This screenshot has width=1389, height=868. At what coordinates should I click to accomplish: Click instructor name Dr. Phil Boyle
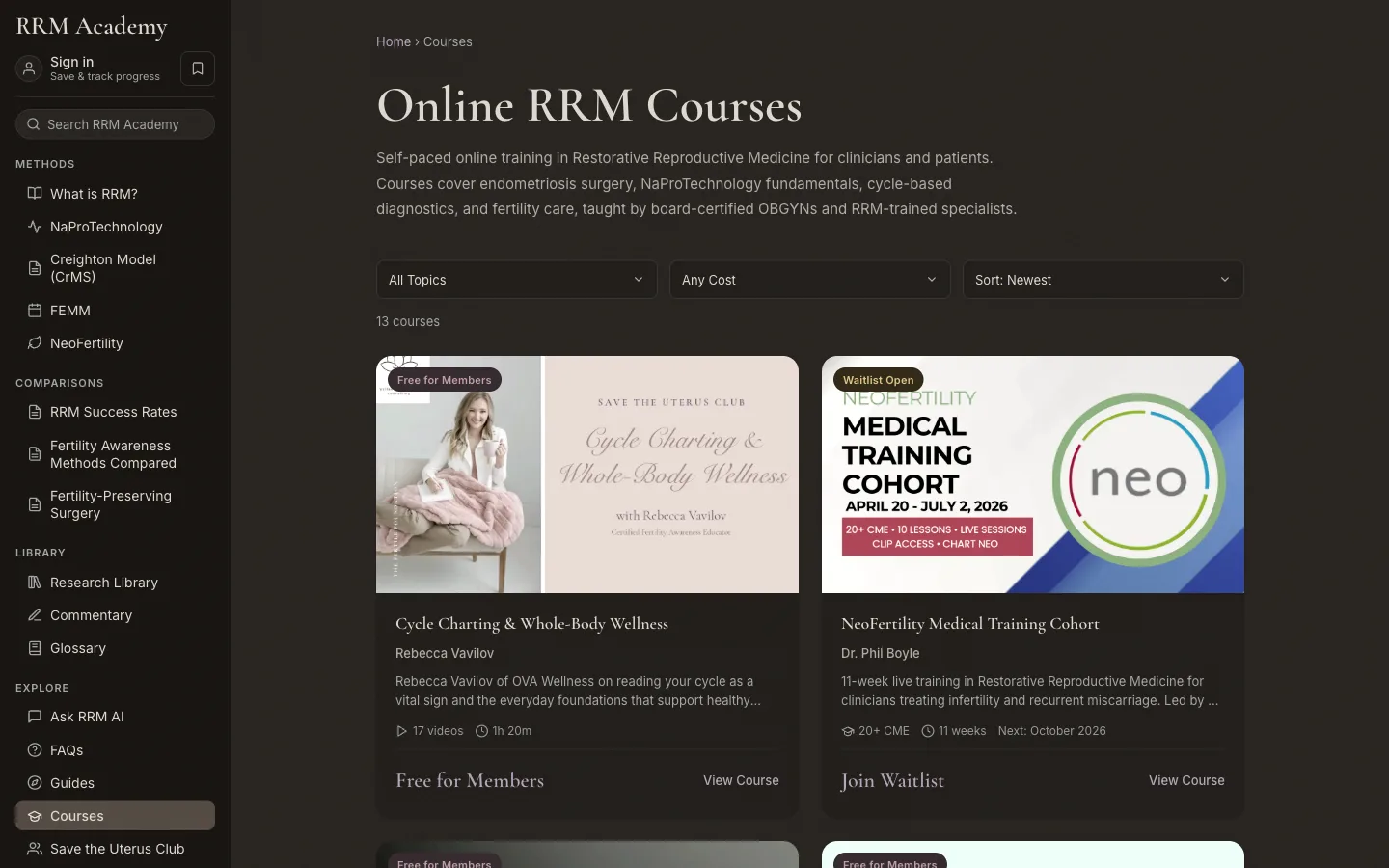[x=881, y=653]
